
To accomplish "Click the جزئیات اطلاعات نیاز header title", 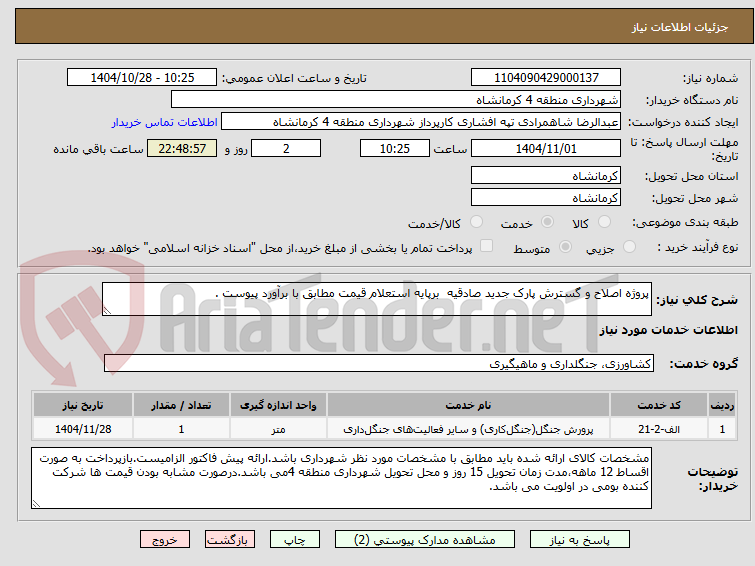I will point(680,27).
